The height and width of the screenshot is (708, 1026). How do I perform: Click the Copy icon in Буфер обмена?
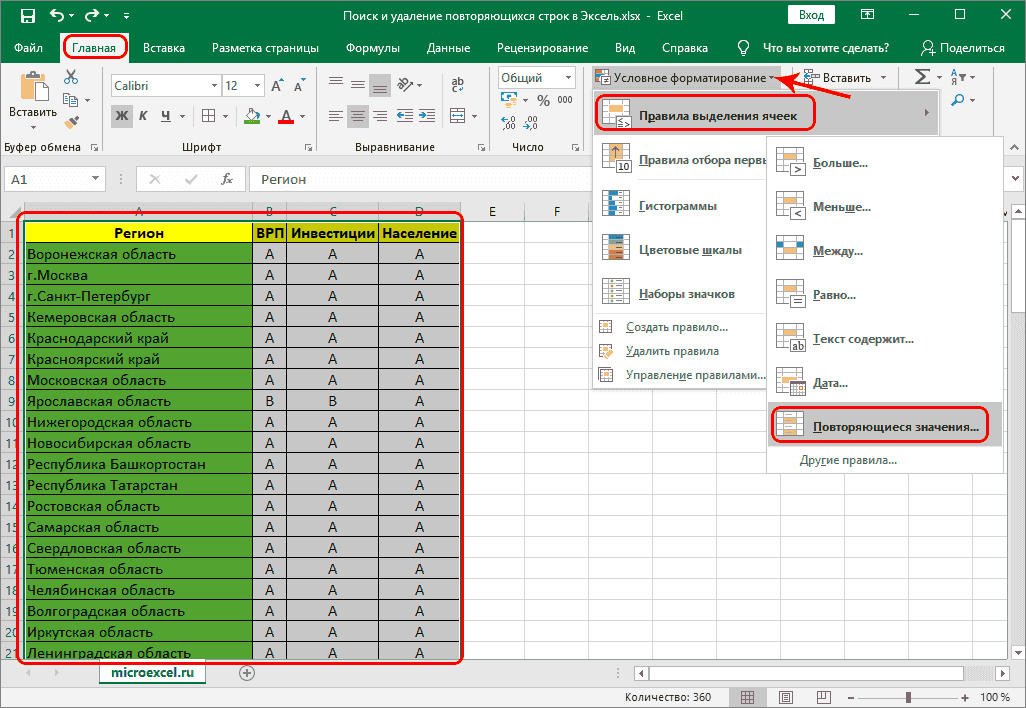tap(71, 99)
